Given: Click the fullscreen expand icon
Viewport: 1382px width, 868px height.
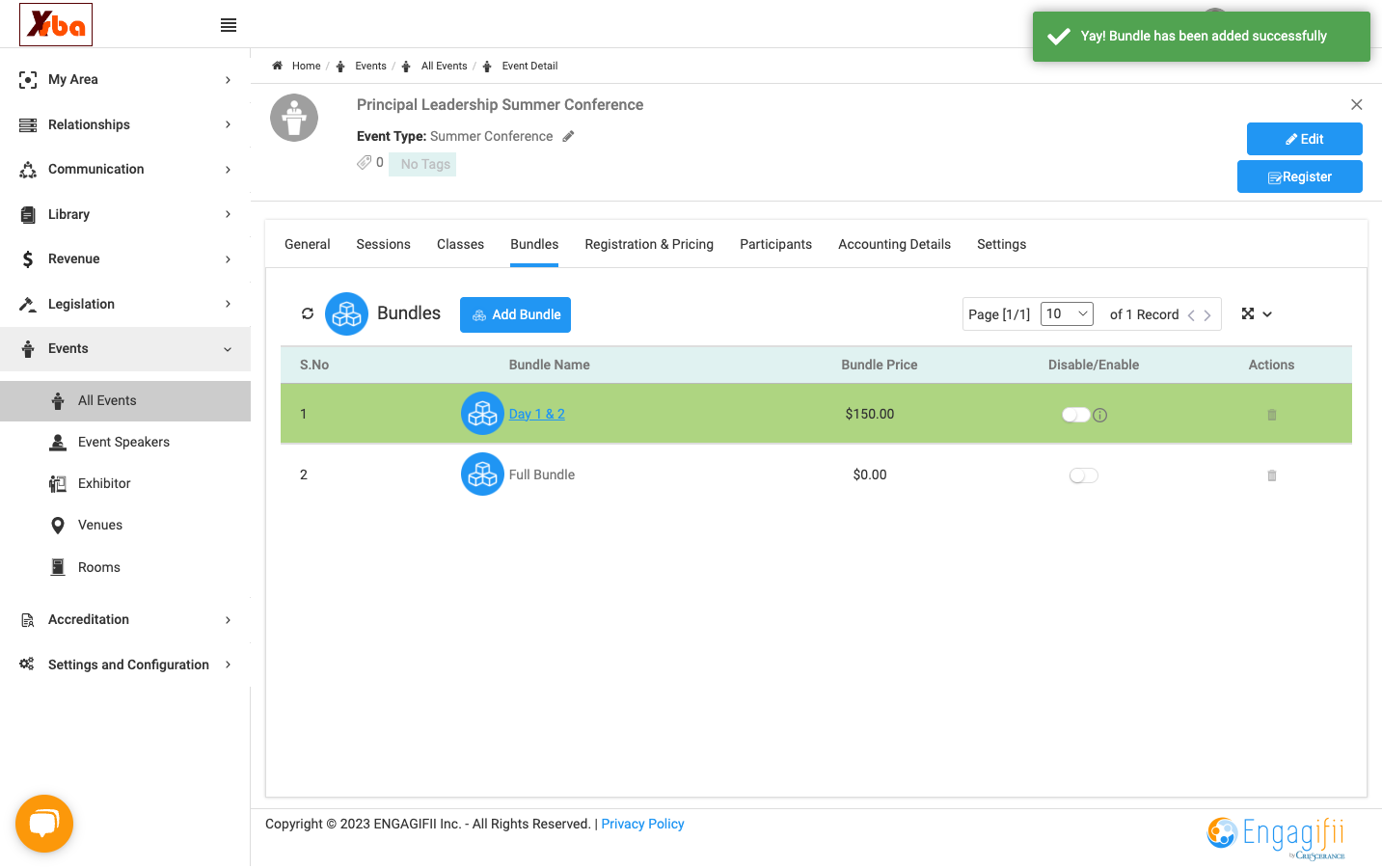Looking at the screenshot, I should click(x=1248, y=313).
